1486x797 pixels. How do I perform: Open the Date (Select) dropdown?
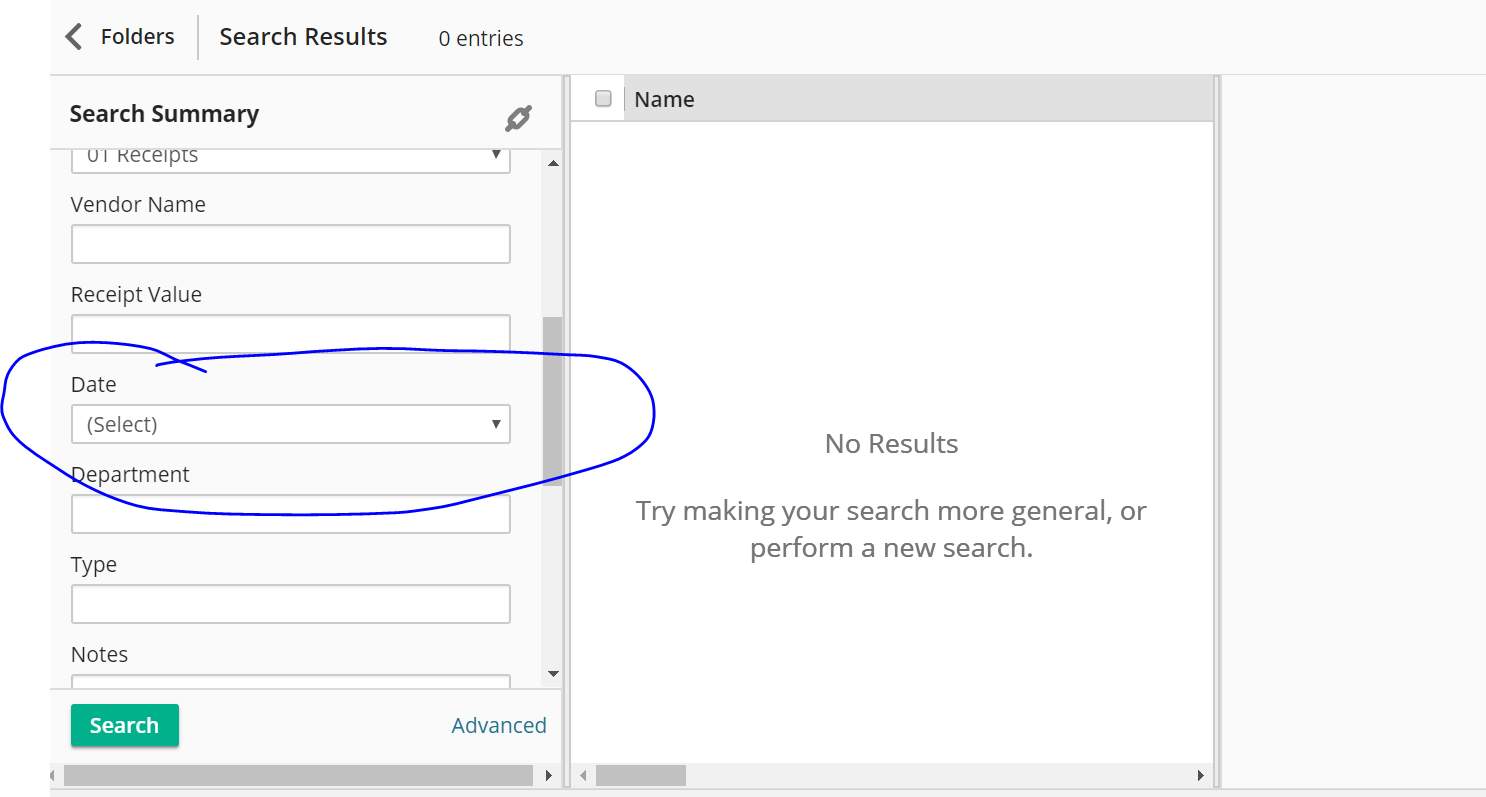click(x=290, y=424)
